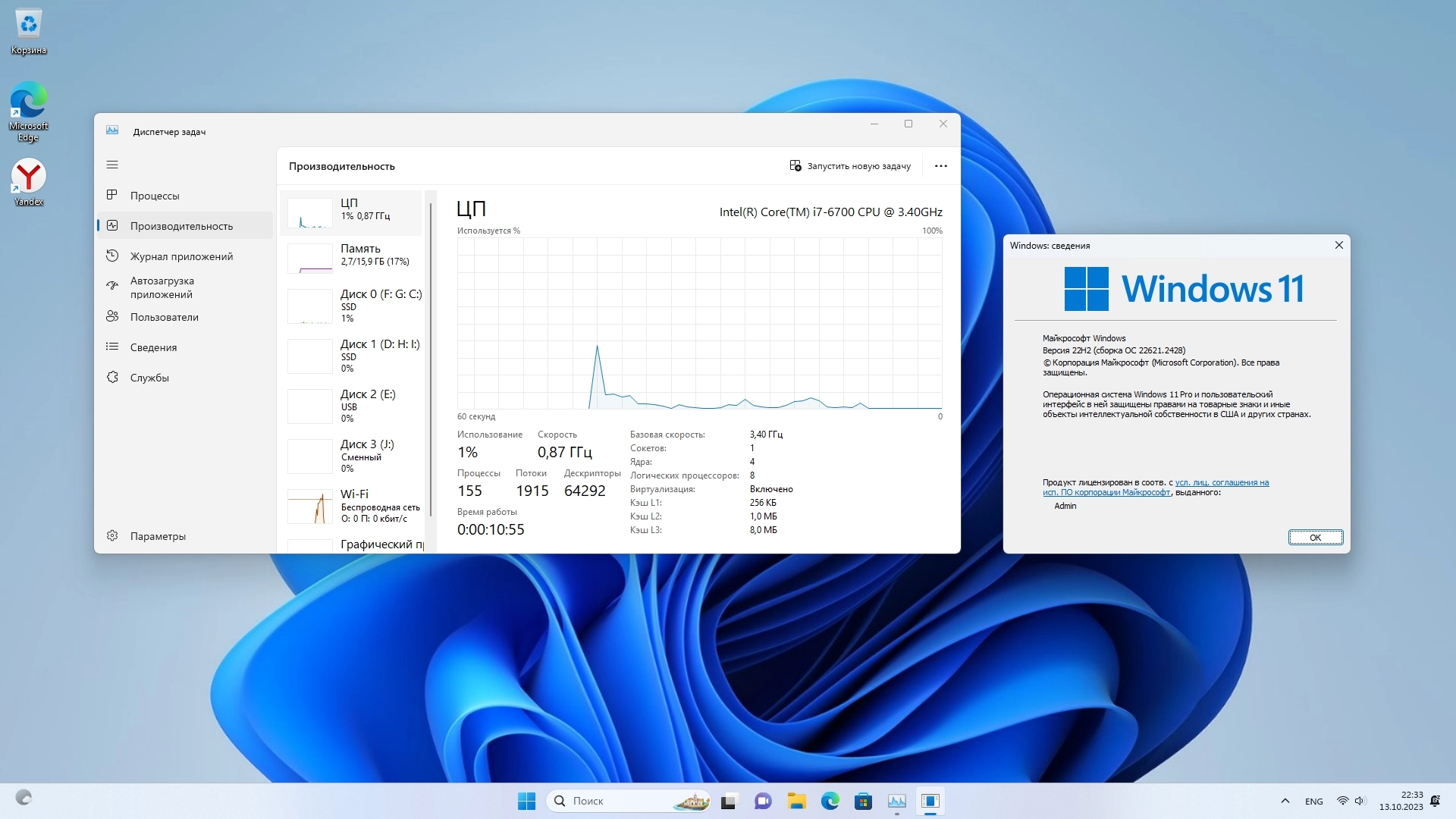Open the ENG language switcher

coord(1313,802)
